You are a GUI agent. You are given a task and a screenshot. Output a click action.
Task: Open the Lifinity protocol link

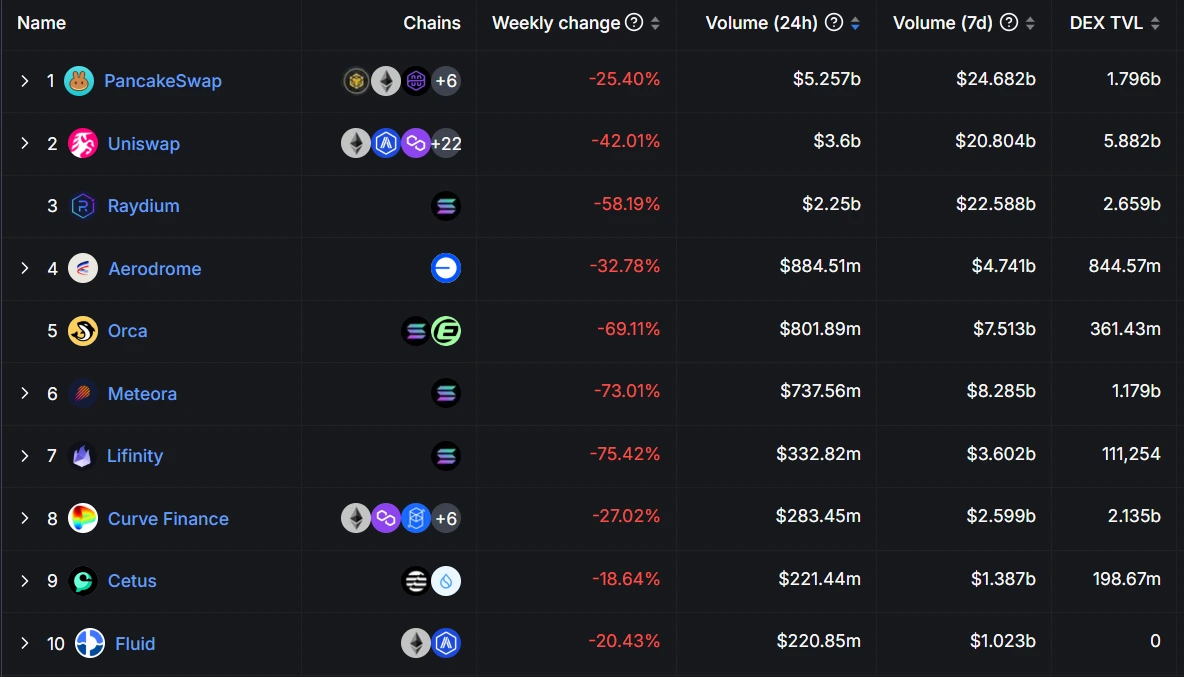point(135,456)
